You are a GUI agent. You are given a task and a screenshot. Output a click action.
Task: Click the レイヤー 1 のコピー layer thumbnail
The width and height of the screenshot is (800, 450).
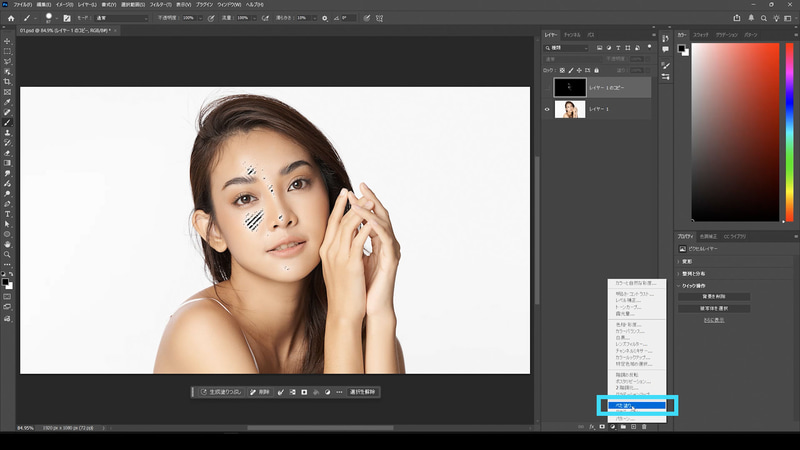(570, 88)
